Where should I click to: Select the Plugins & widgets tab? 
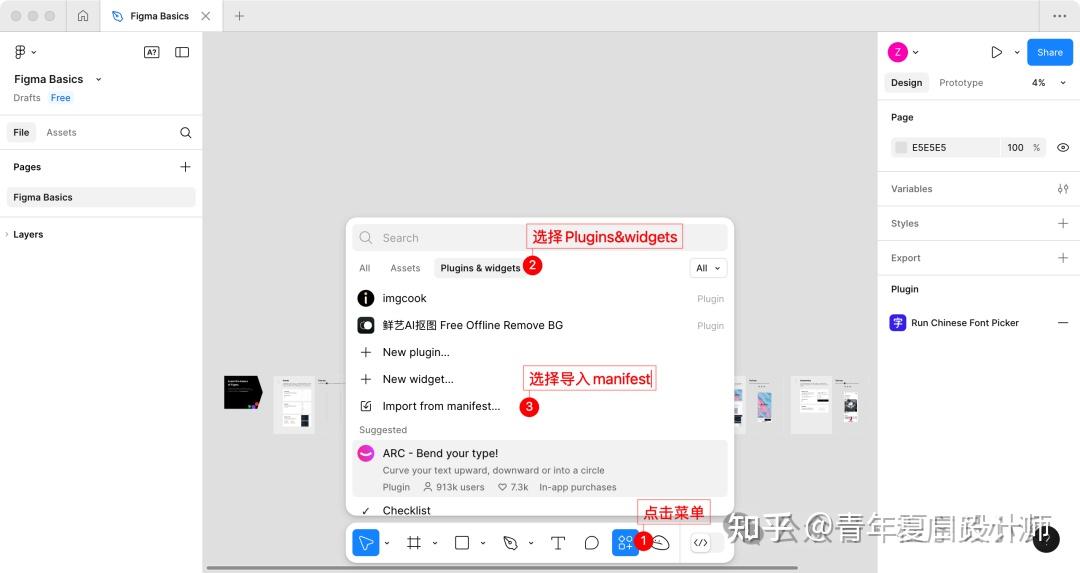click(480, 268)
